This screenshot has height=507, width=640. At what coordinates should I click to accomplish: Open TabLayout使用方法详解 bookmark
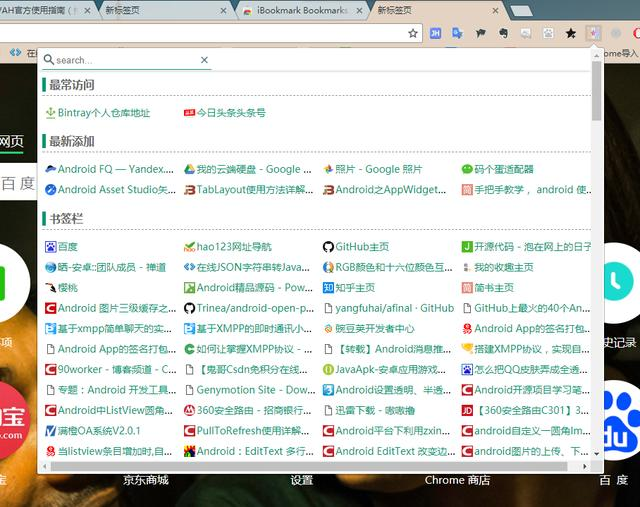(x=249, y=189)
